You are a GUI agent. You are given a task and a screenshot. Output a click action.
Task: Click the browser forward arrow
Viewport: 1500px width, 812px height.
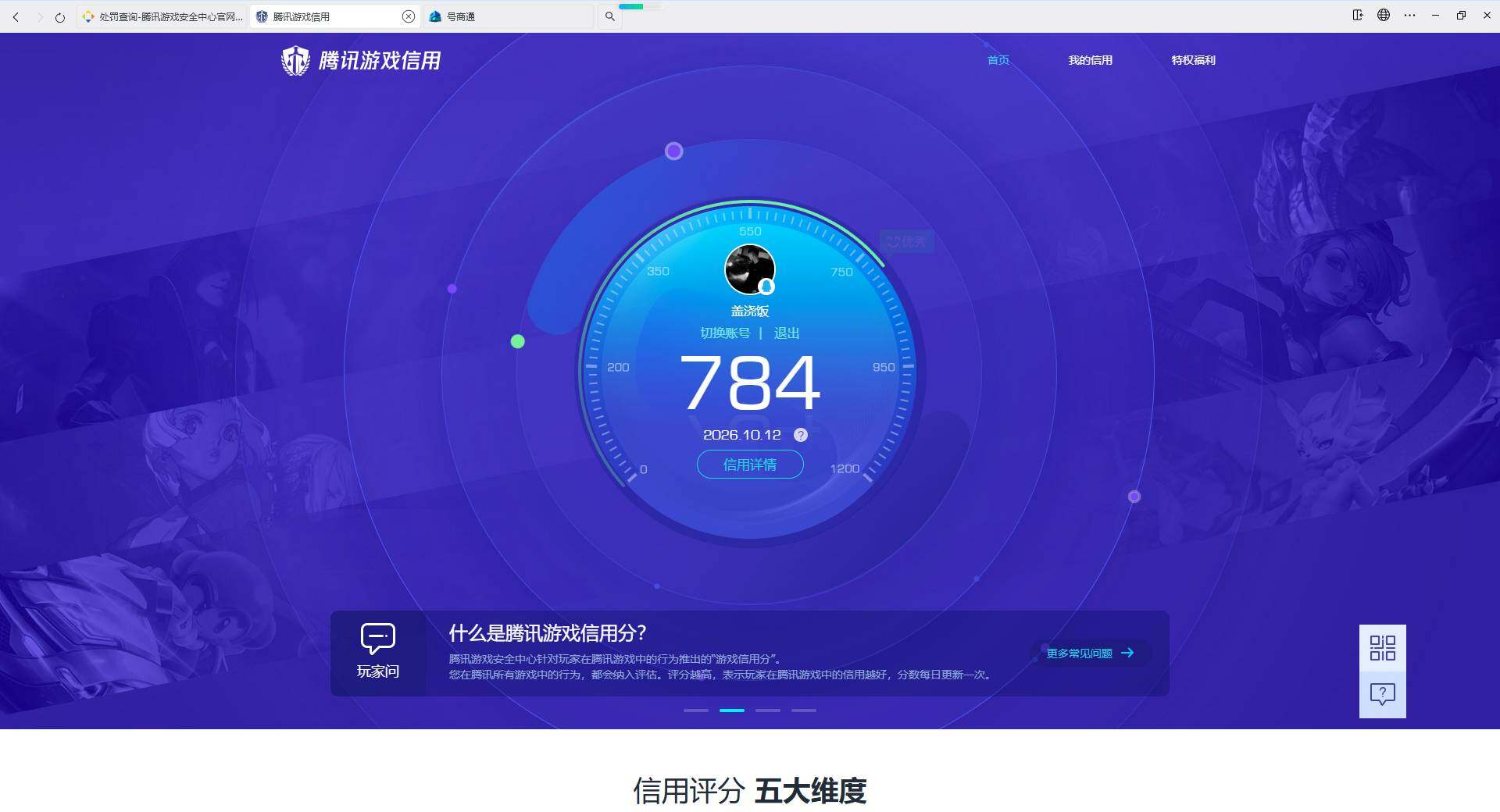point(39,16)
